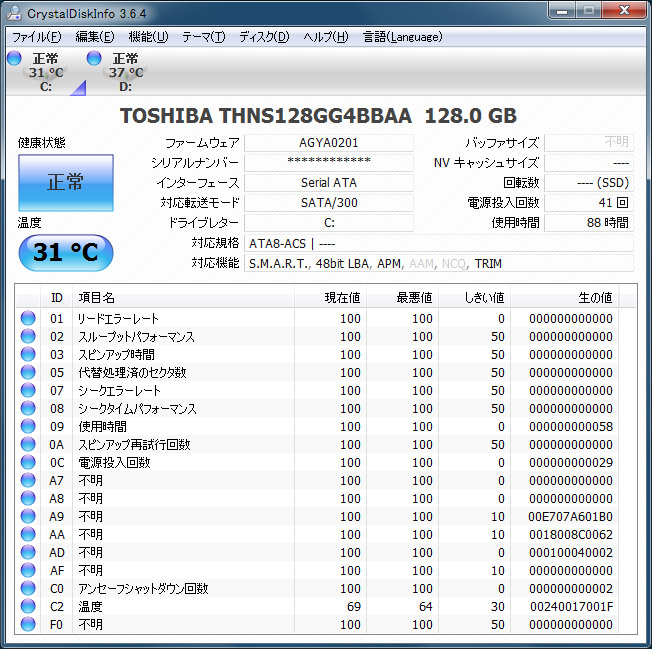Open the 機能(U) menu
The width and height of the screenshot is (652, 649).
point(148,37)
